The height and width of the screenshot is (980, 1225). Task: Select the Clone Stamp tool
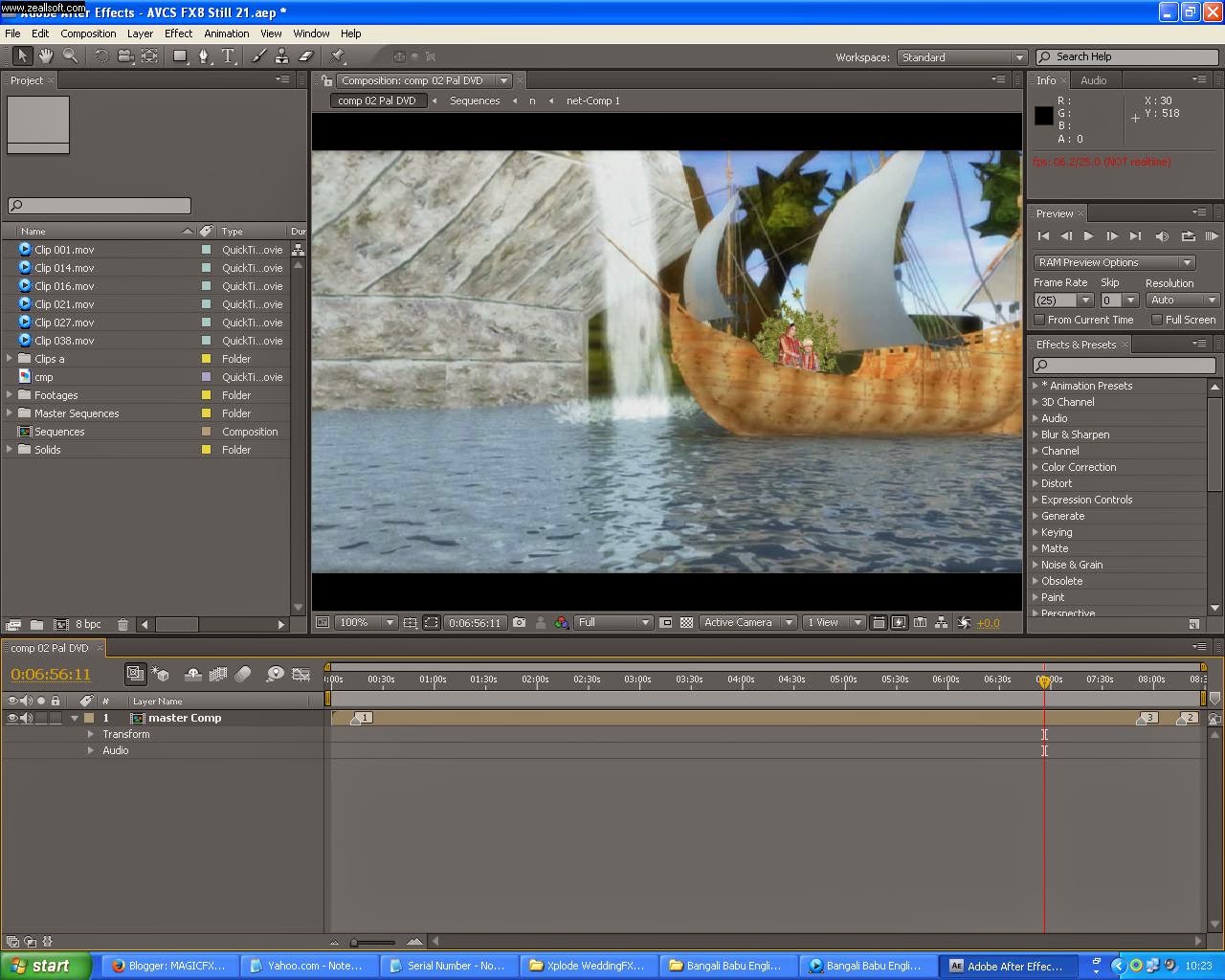[282, 56]
